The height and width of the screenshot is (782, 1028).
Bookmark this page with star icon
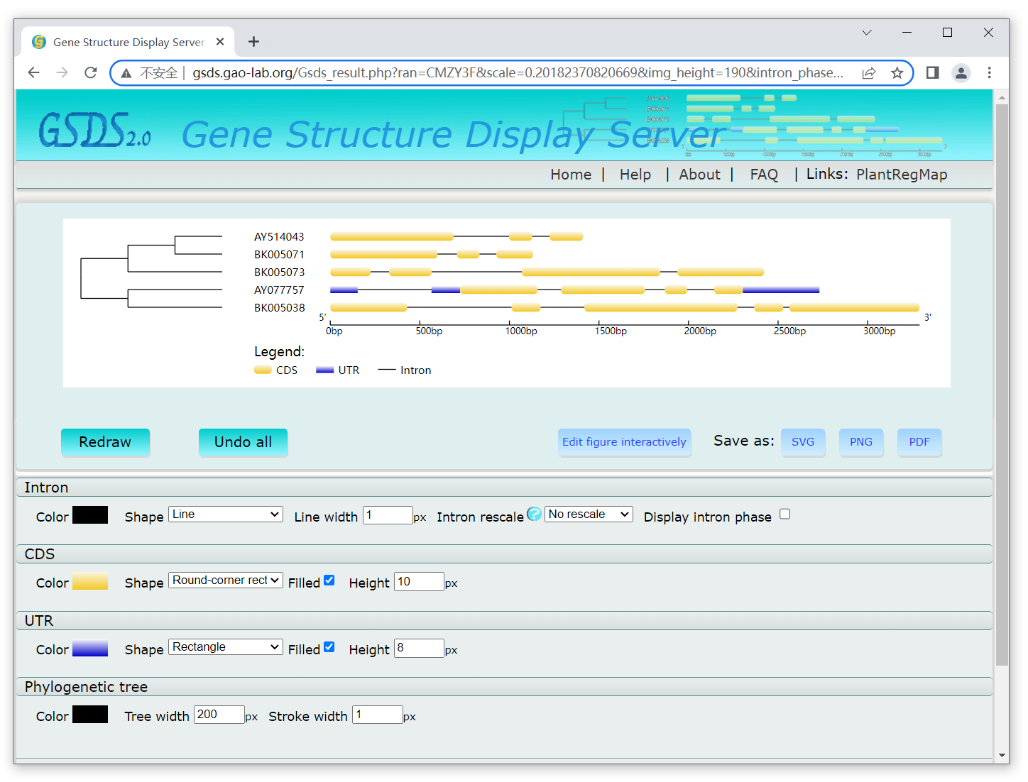pyautogui.click(x=897, y=73)
